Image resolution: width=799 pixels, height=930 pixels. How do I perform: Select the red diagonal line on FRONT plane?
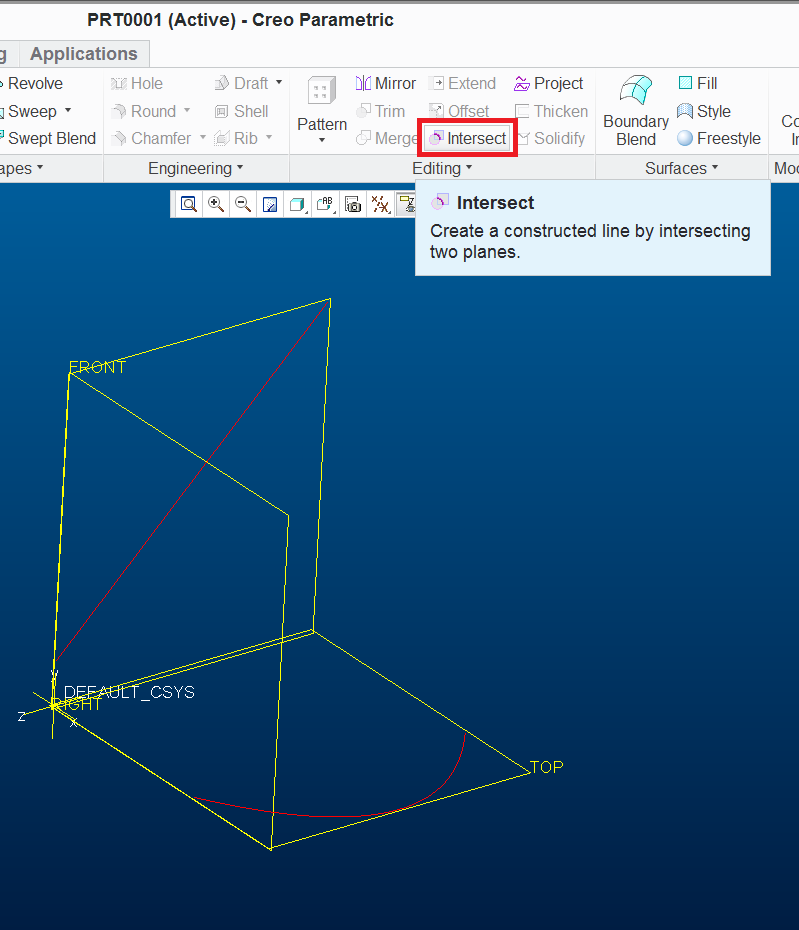pyautogui.click(x=208, y=460)
